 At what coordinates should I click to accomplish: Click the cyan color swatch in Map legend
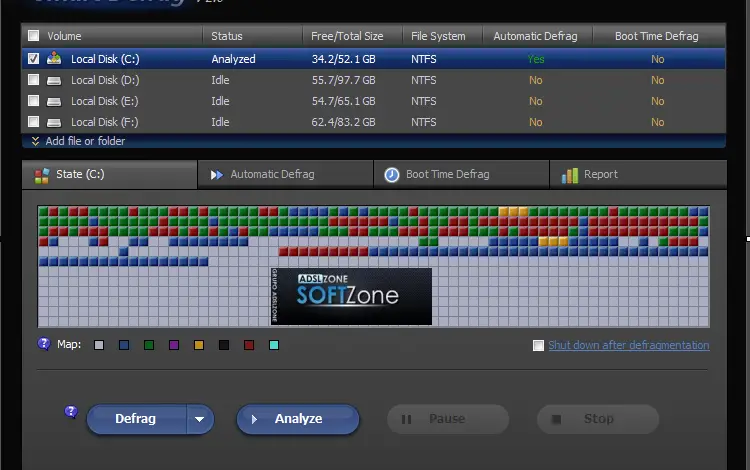(274, 345)
